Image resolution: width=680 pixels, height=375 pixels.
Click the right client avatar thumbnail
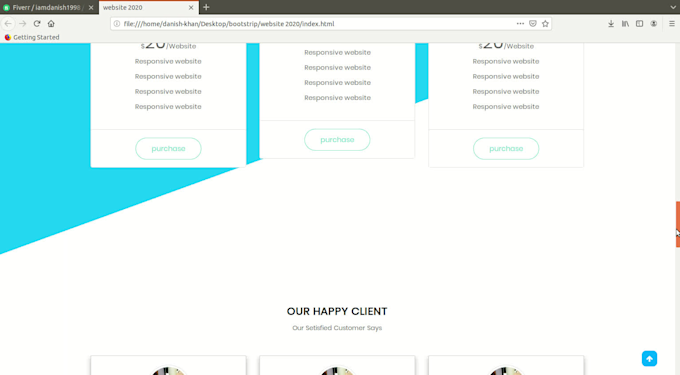(x=506, y=371)
